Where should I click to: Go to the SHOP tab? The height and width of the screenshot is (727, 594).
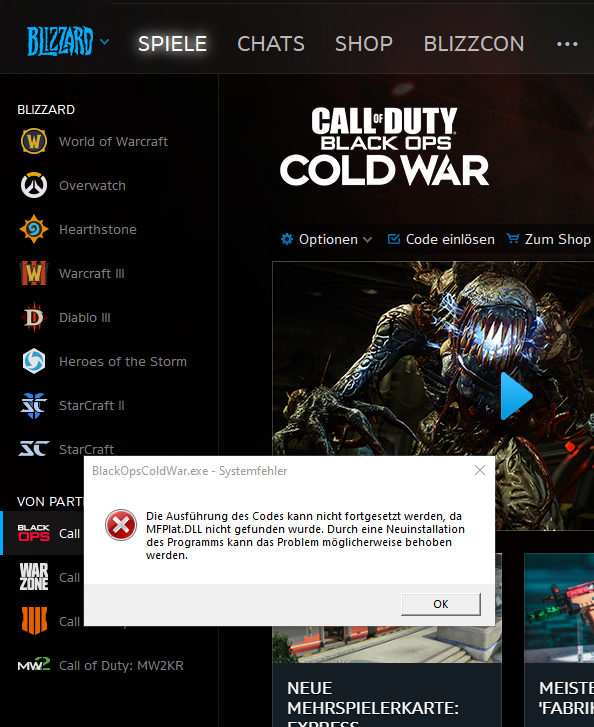coord(364,44)
